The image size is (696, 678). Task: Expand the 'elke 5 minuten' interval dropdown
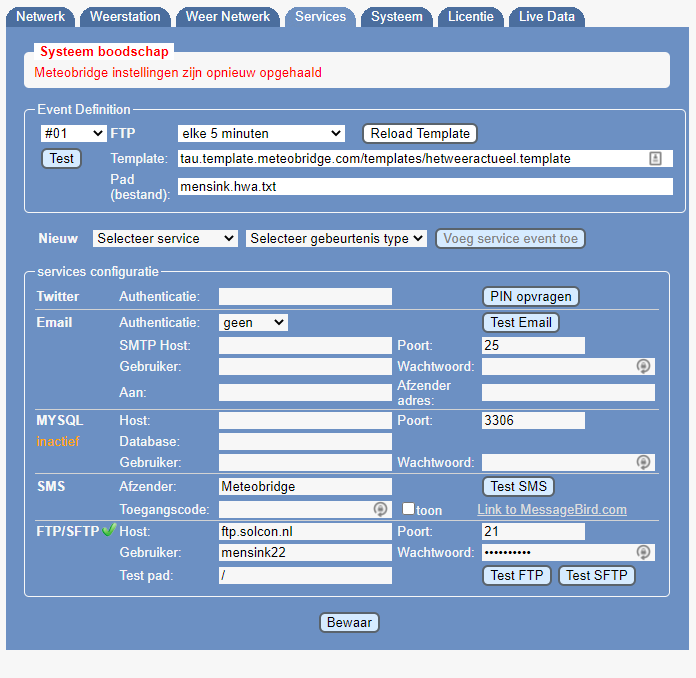(261, 133)
